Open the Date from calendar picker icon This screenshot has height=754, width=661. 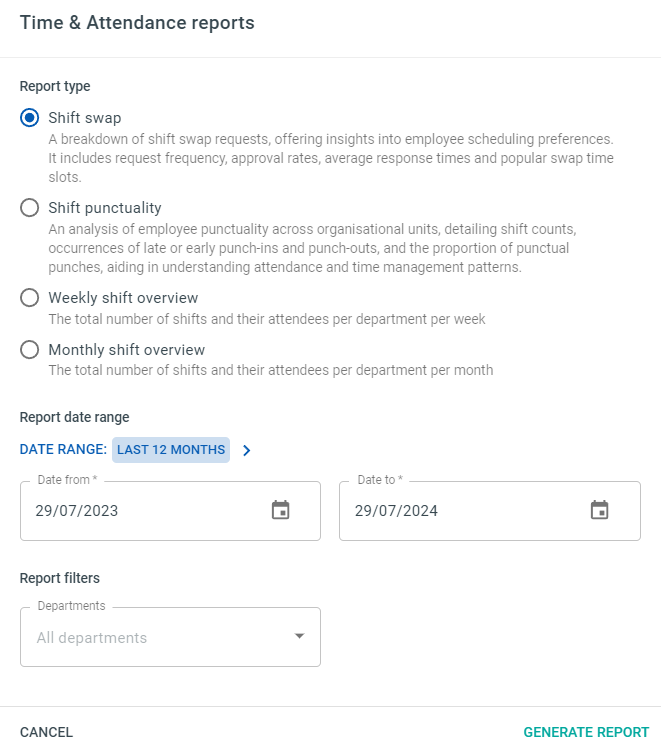coord(280,510)
